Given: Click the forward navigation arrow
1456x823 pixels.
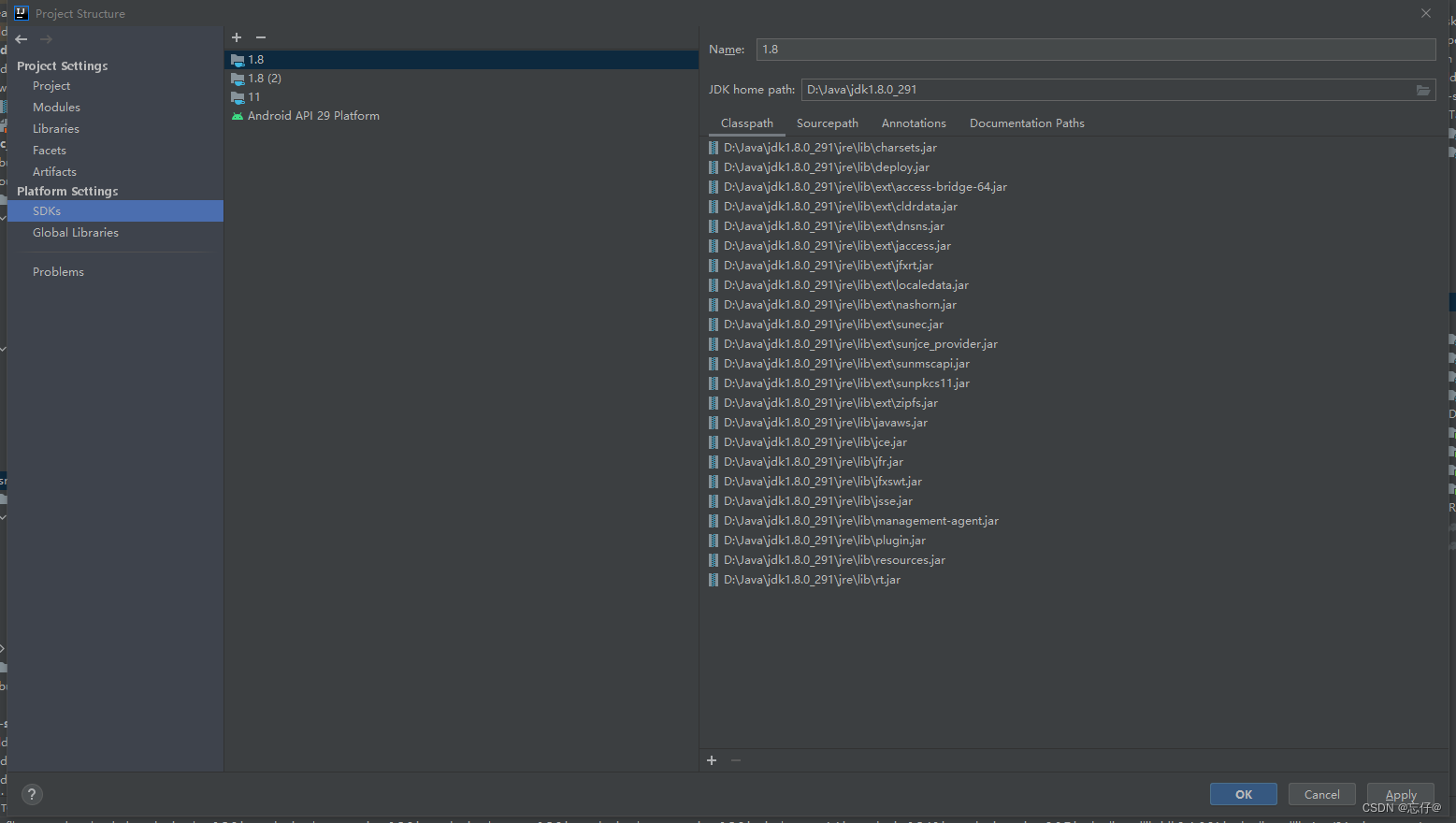Looking at the screenshot, I should click(x=45, y=39).
